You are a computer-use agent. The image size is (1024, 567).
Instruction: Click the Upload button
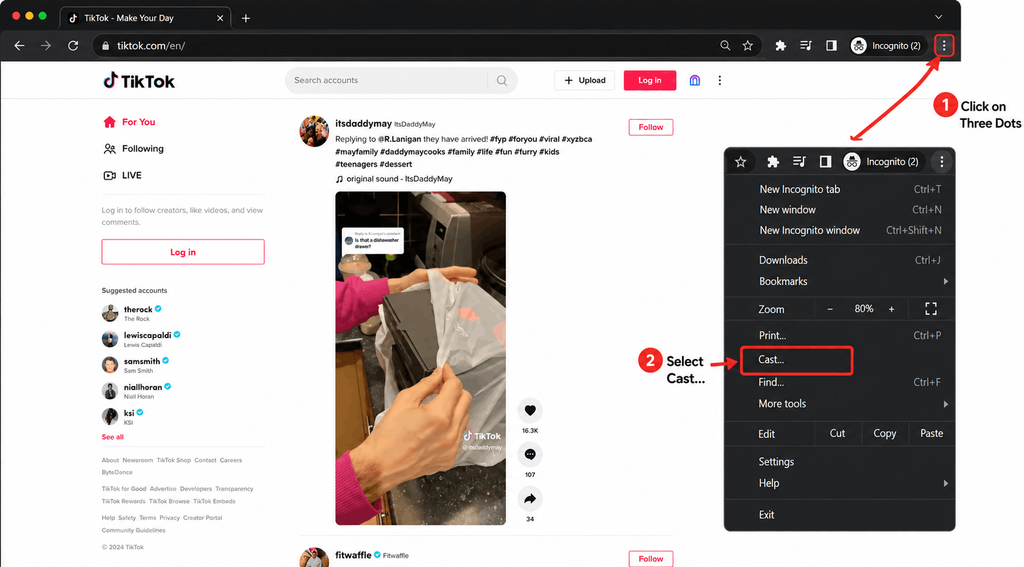(x=584, y=80)
